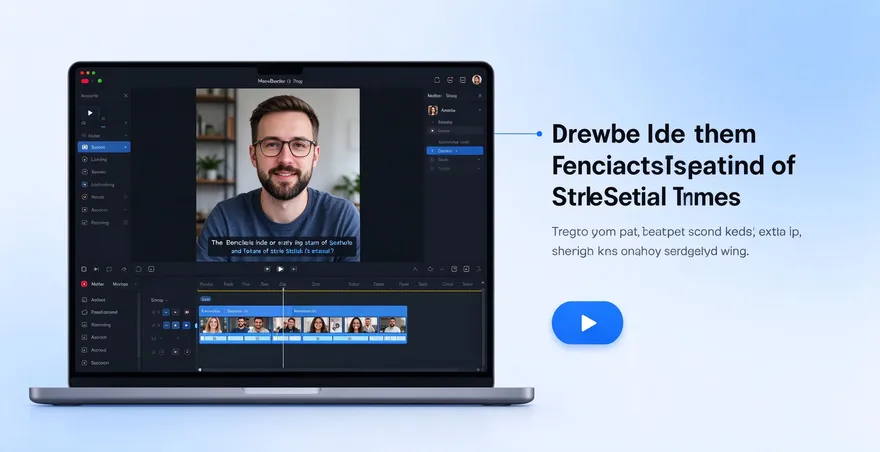Select the highlighted blue row in the left sidebar
This screenshot has width=880, height=452.
coord(104,147)
